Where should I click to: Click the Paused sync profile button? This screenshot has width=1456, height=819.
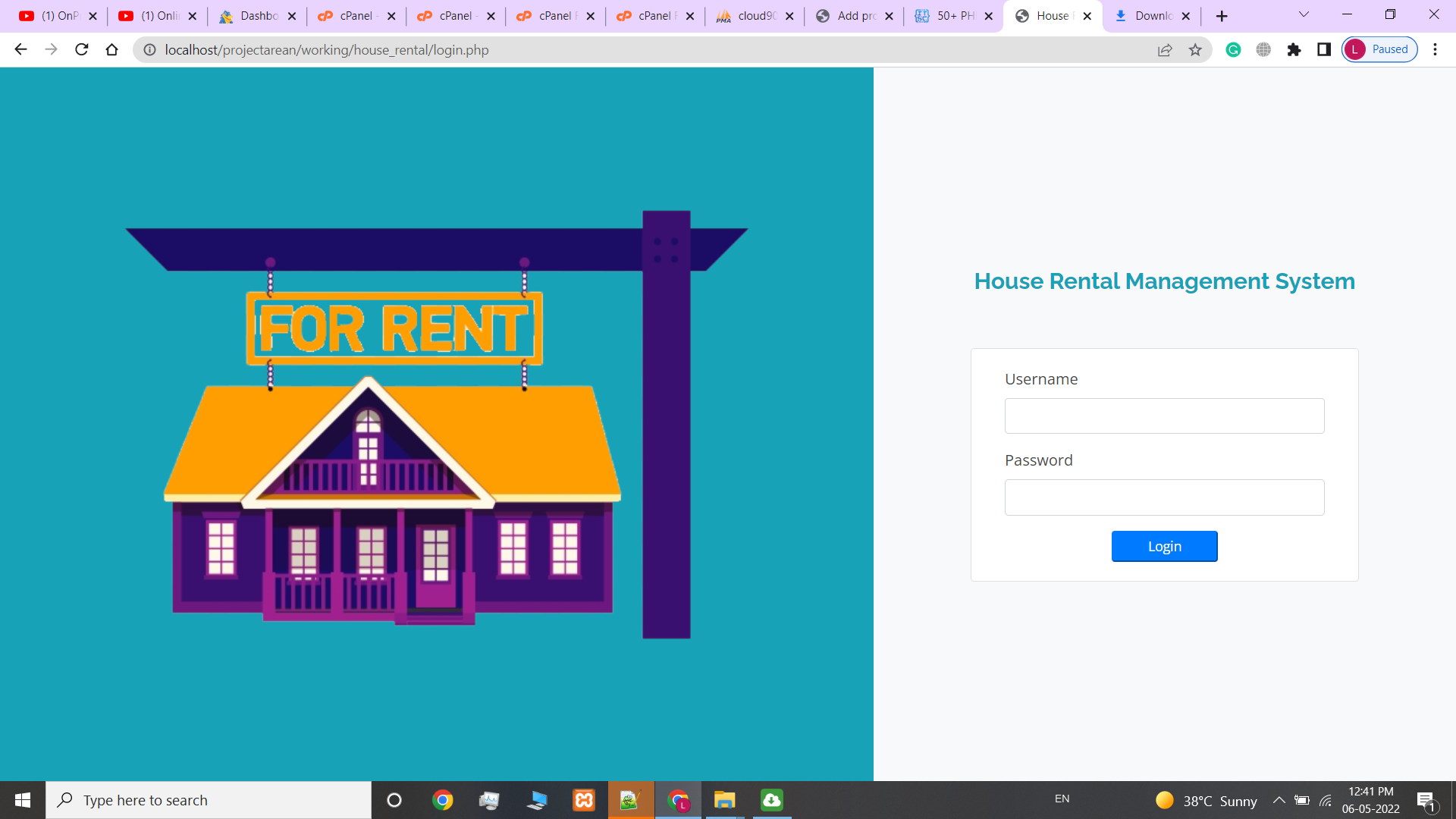click(1379, 49)
